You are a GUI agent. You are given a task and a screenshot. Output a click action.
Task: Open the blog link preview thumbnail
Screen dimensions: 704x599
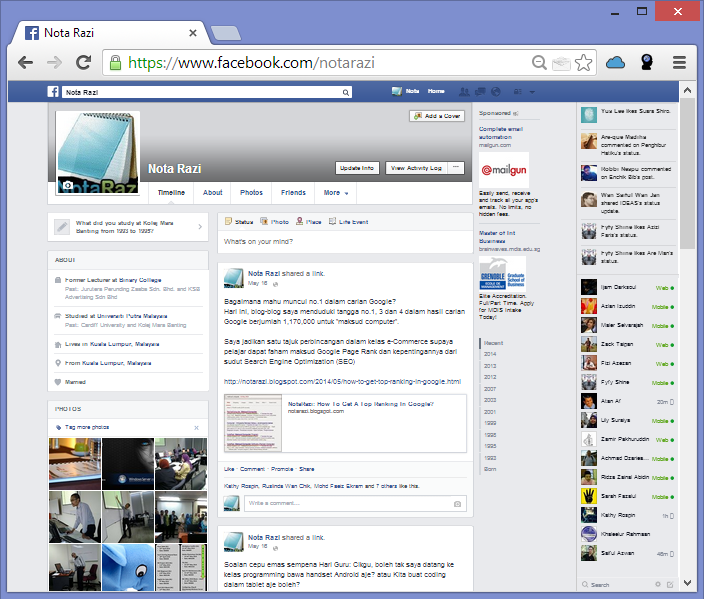(x=253, y=423)
